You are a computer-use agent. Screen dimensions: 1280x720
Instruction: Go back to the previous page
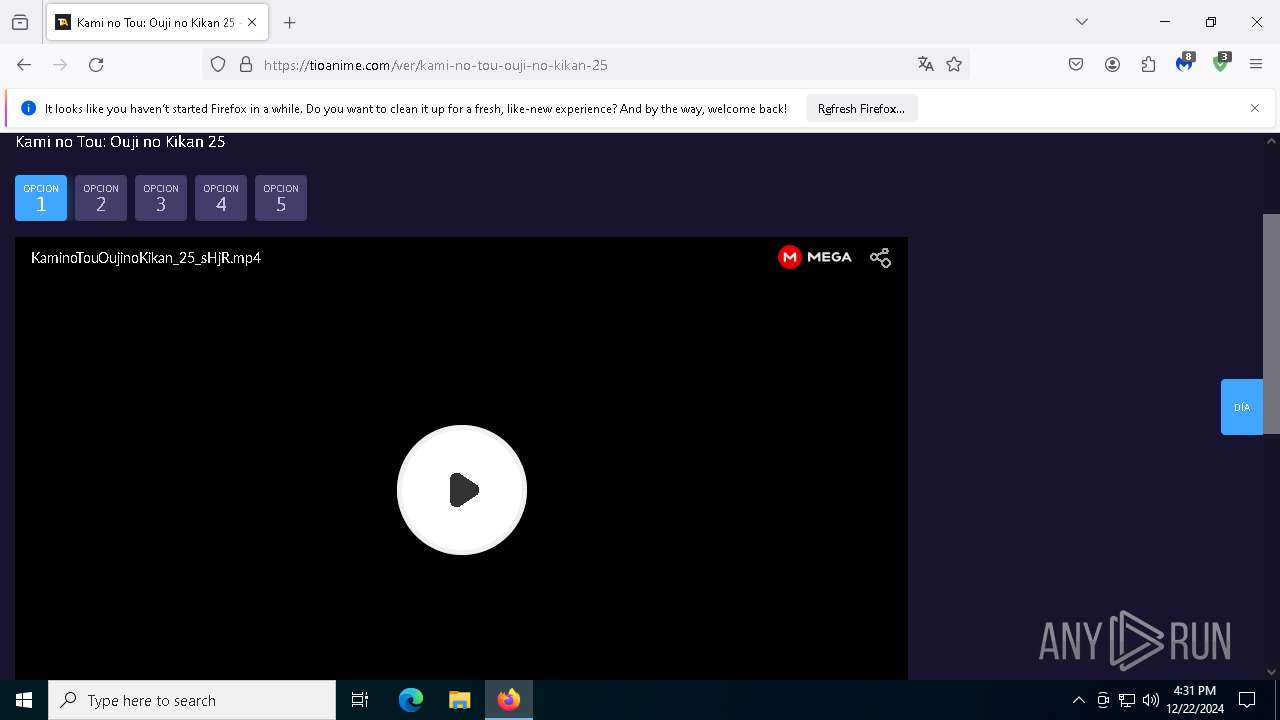click(x=24, y=65)
